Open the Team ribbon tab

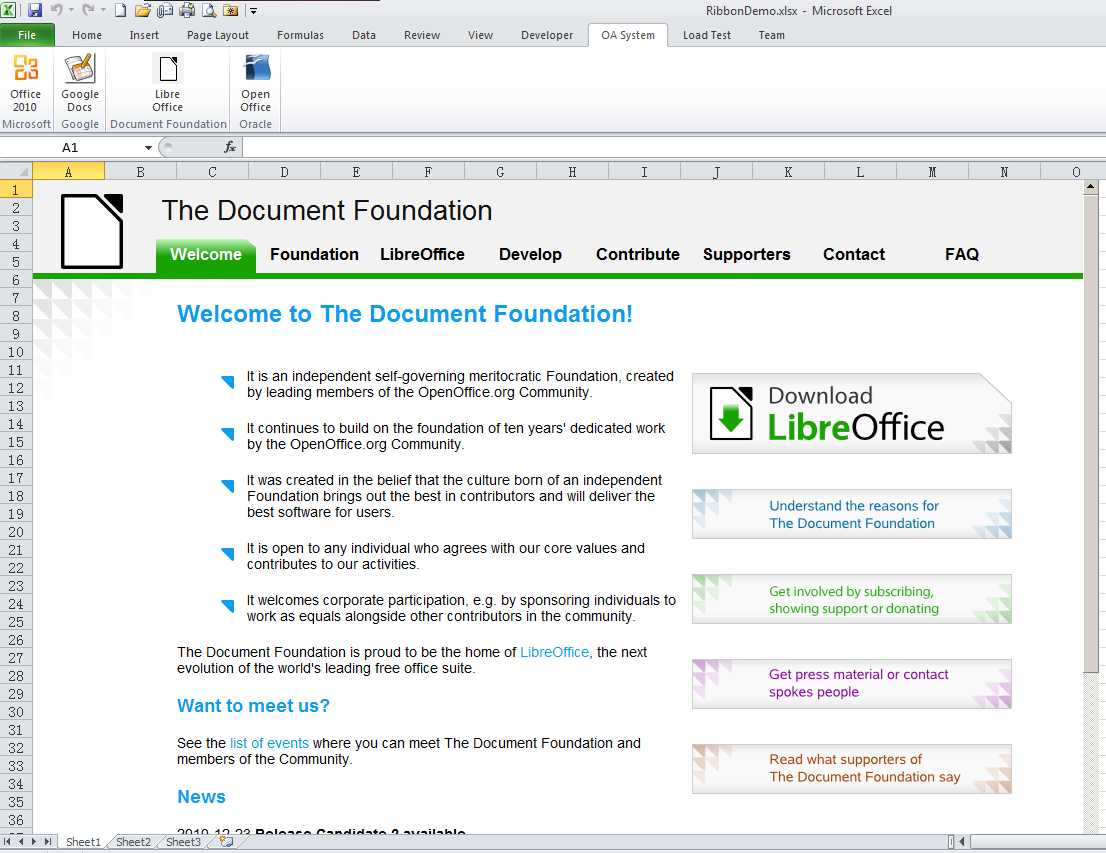click(x=772, y=35)
